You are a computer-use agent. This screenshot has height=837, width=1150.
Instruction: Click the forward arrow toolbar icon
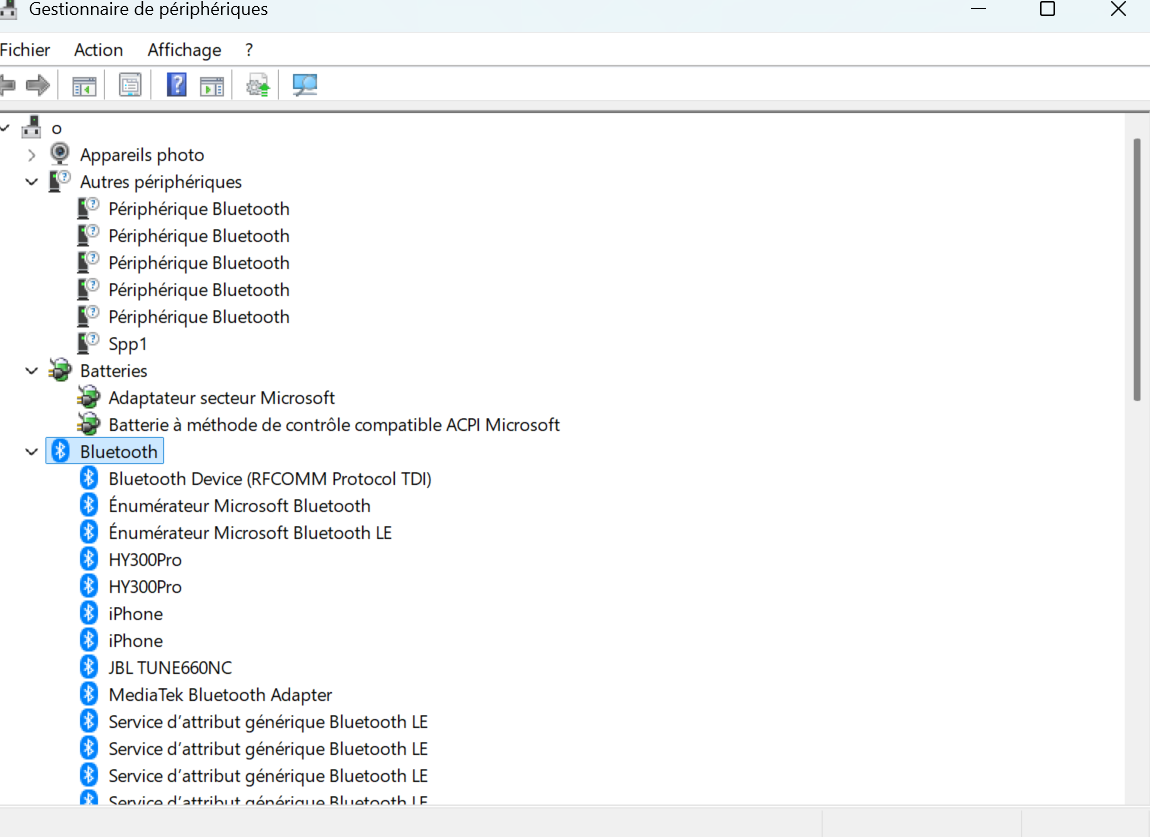[x=37, y=85]
